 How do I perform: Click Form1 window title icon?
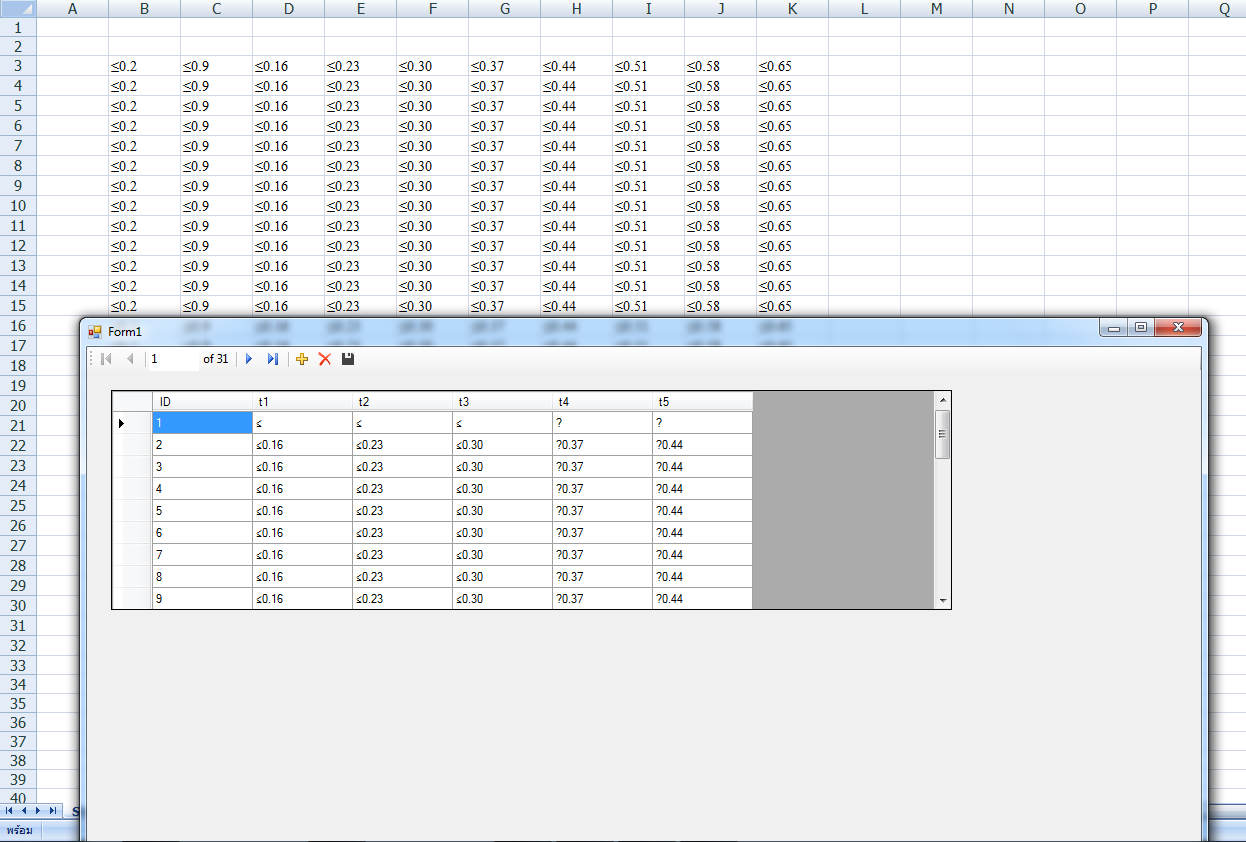click(95, 331)
